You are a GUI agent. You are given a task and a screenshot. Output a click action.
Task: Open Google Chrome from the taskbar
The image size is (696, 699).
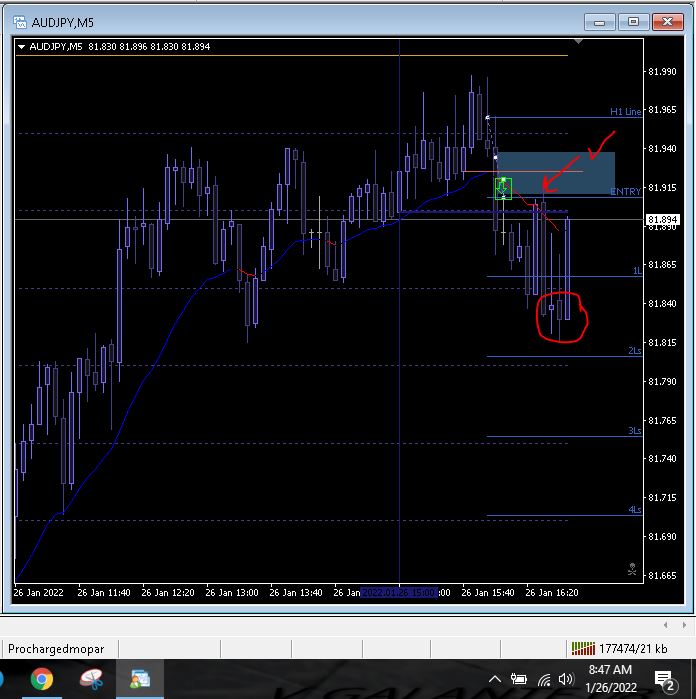click(41, 679)
